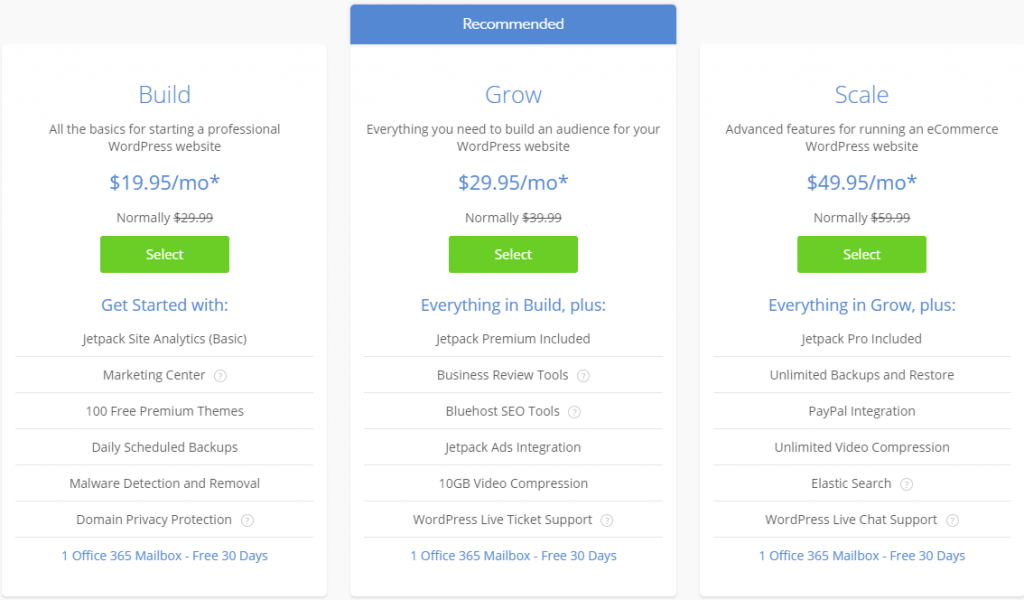
Task: Select the Scale plan
Action: 861,254
